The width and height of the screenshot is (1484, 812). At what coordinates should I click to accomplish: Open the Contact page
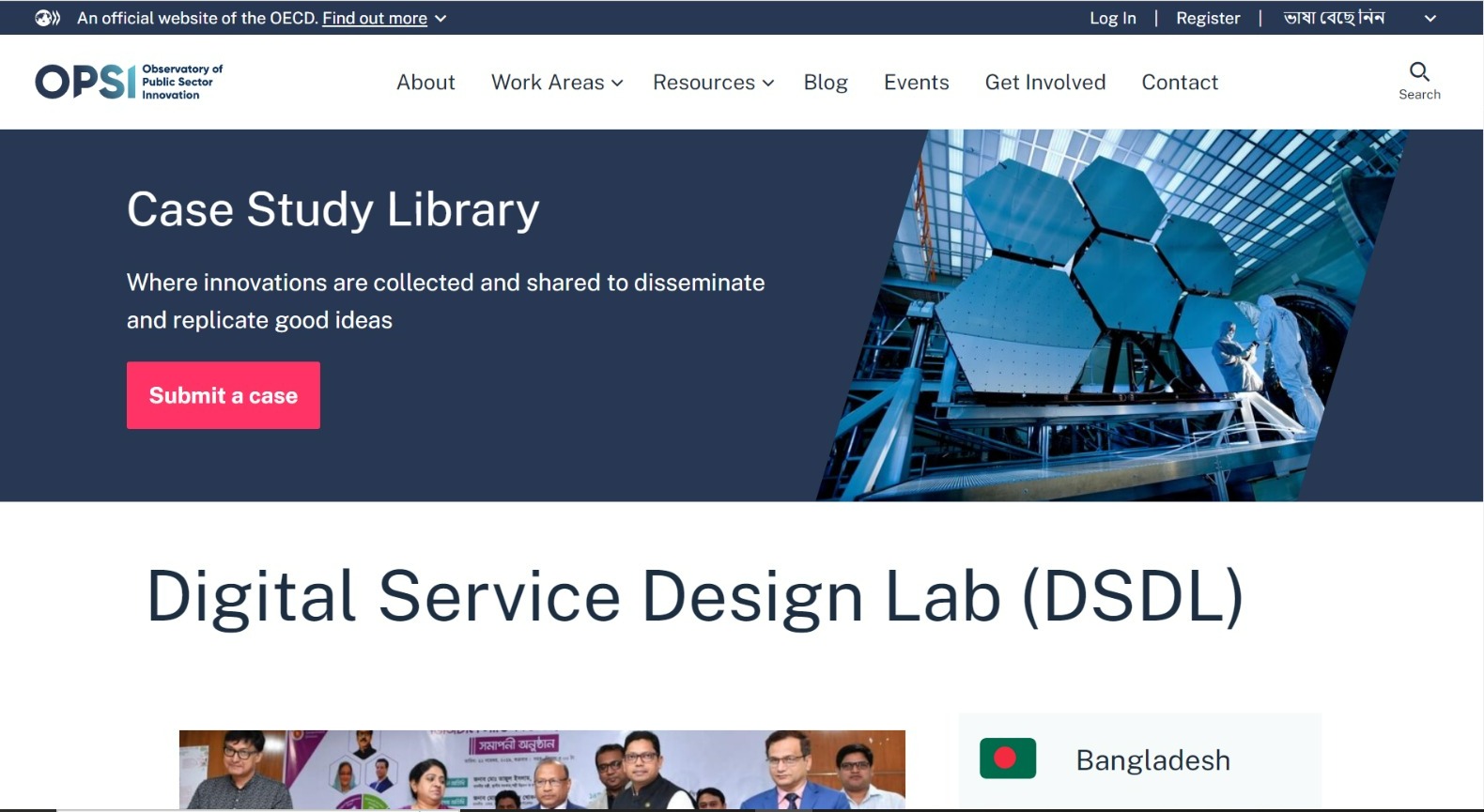1180,83
